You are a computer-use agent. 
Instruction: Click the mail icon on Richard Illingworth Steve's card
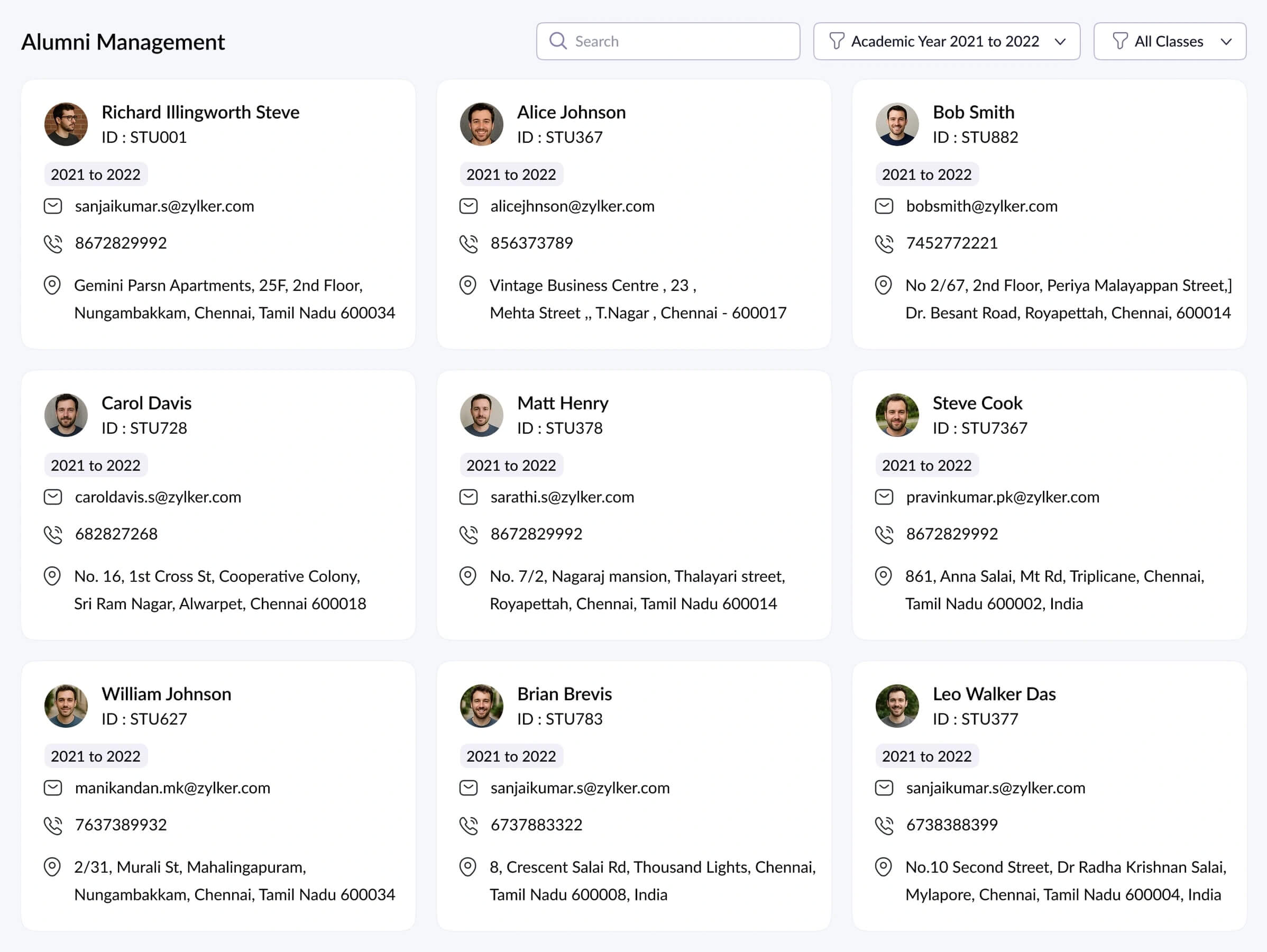pyautogui.click(x=53, y=206)
